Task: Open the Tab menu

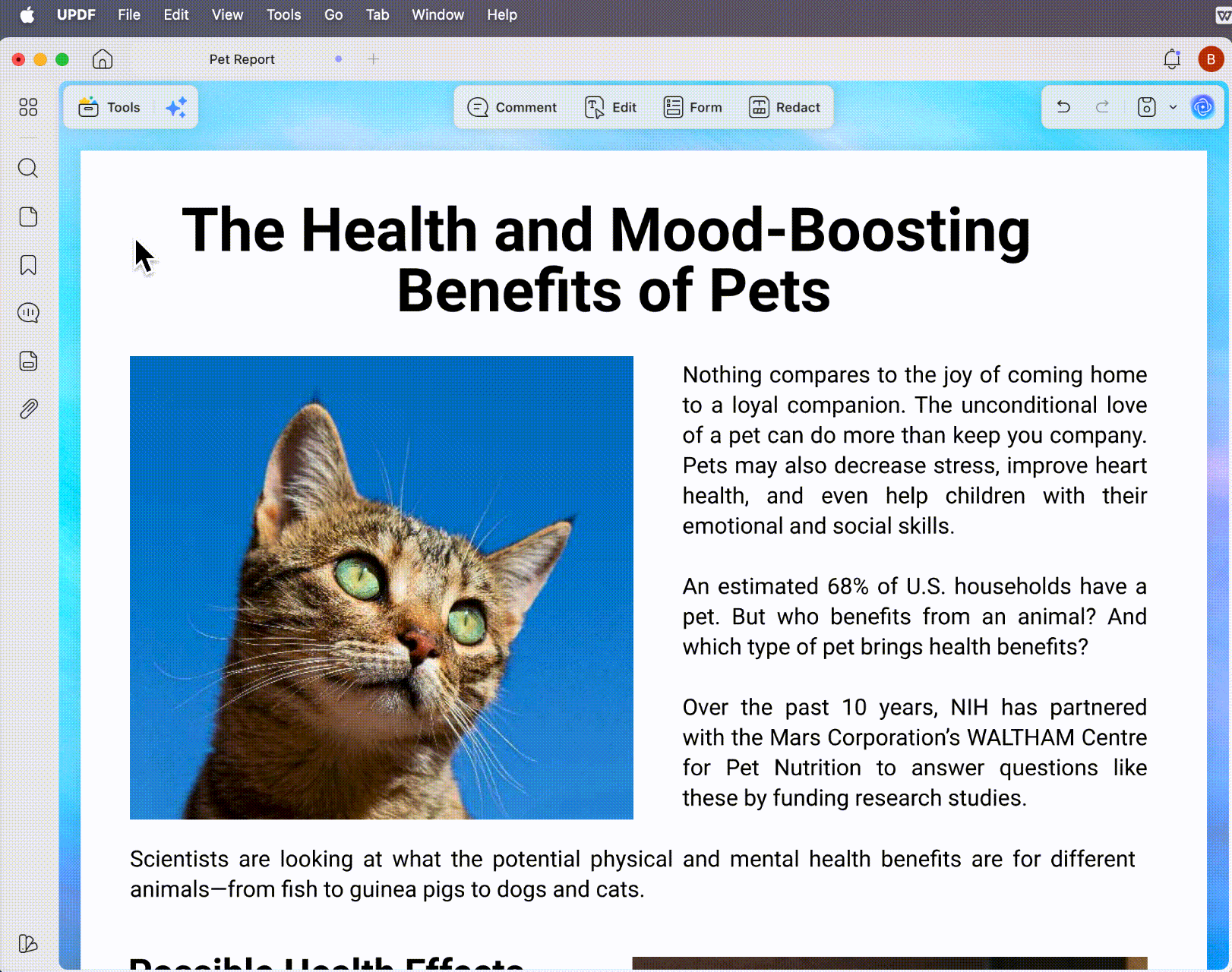Action: [377, 14]
